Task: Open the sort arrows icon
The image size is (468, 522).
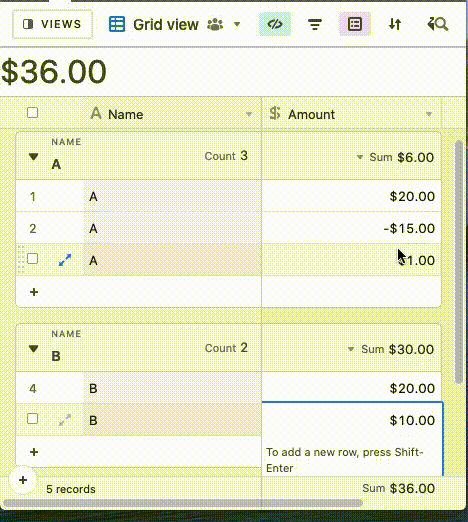Action: [395, 24]
